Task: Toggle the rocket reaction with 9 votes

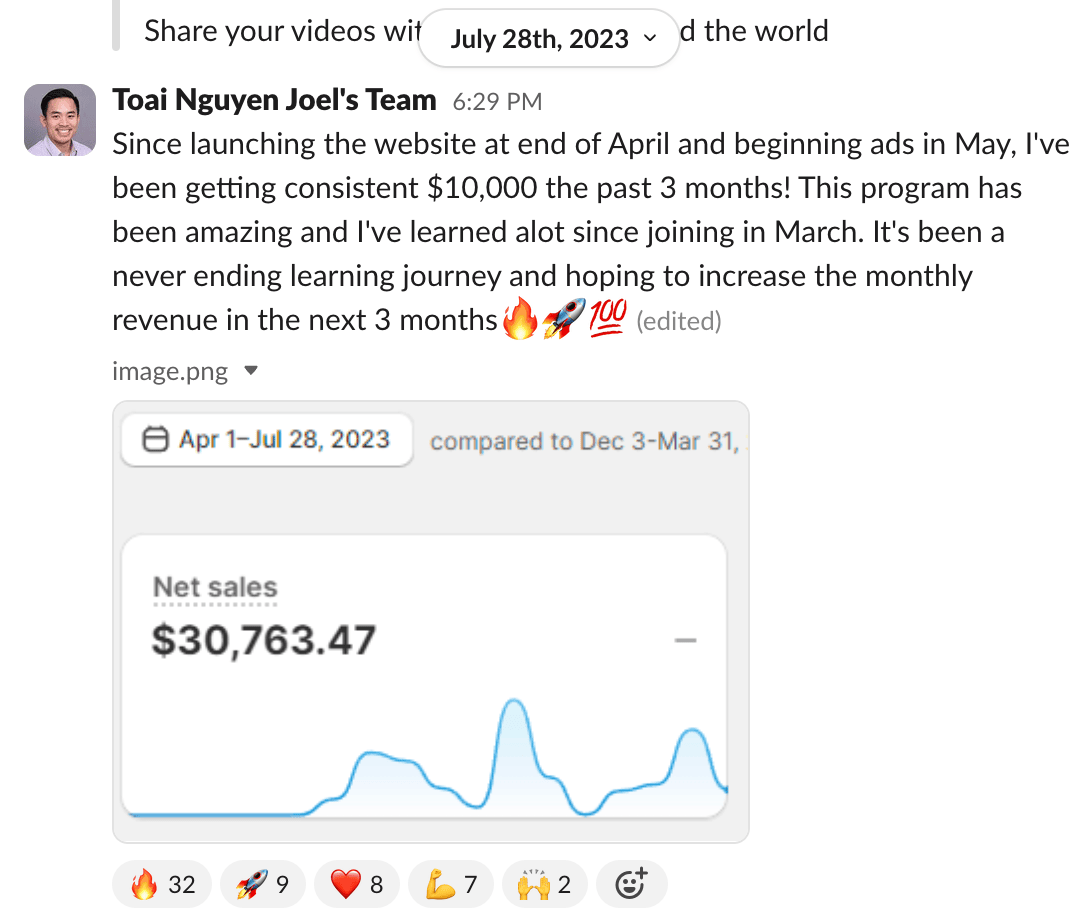Action: click(261, 884)
